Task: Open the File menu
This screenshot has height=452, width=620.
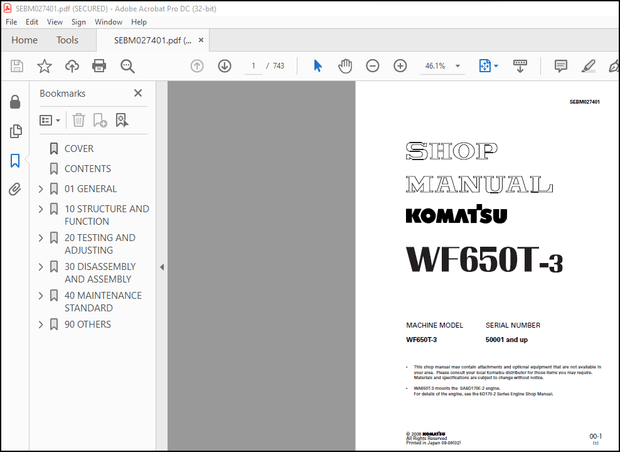Action: tap(11, 22)
